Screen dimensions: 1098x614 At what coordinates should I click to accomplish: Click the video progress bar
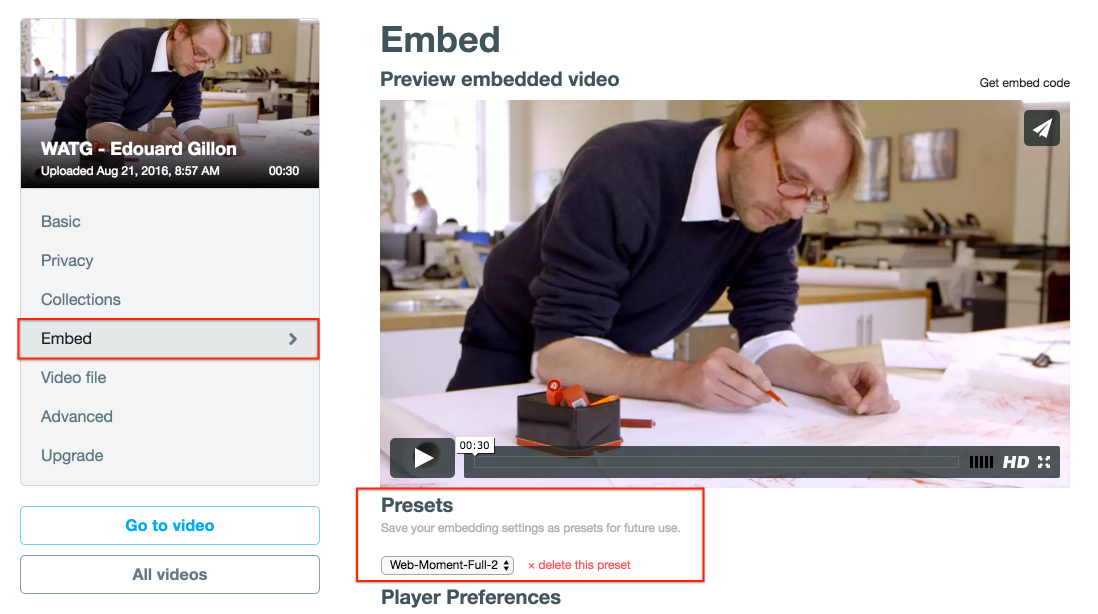(715, 462)
